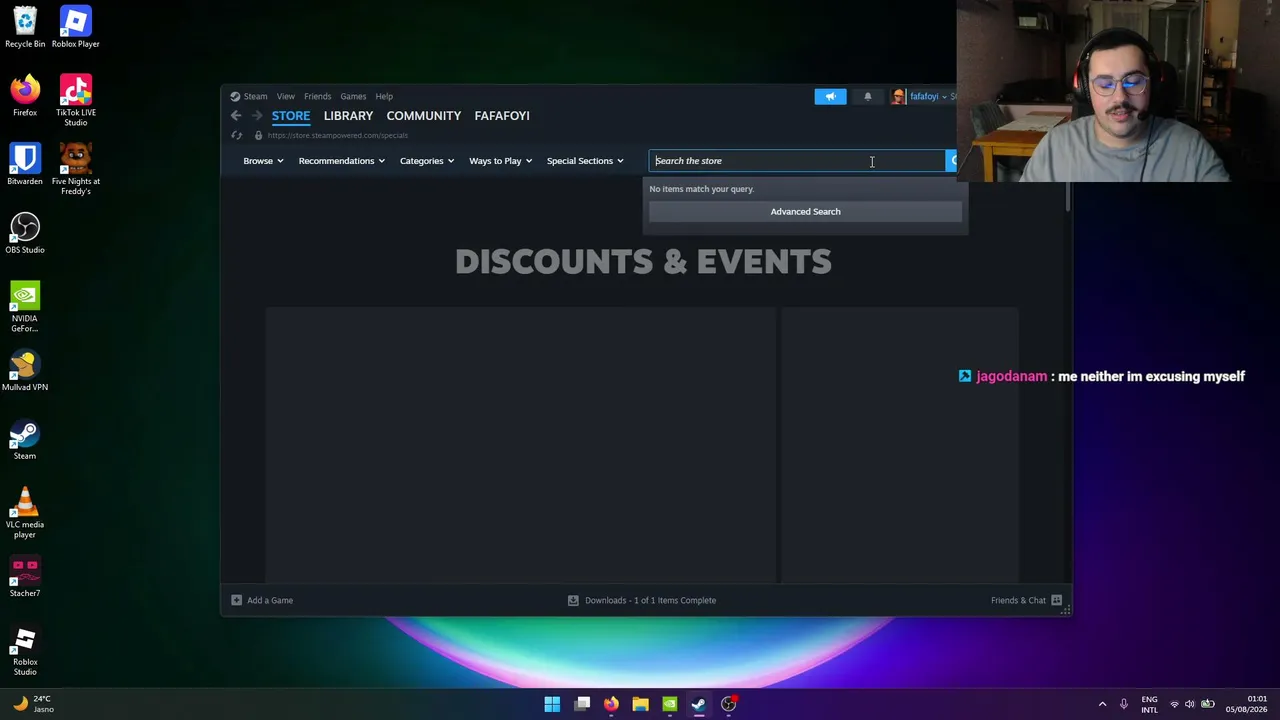Screen dimensions: 1280x720
Task: Click the Add a Game plus icon
Action: (x=236, y=600)
